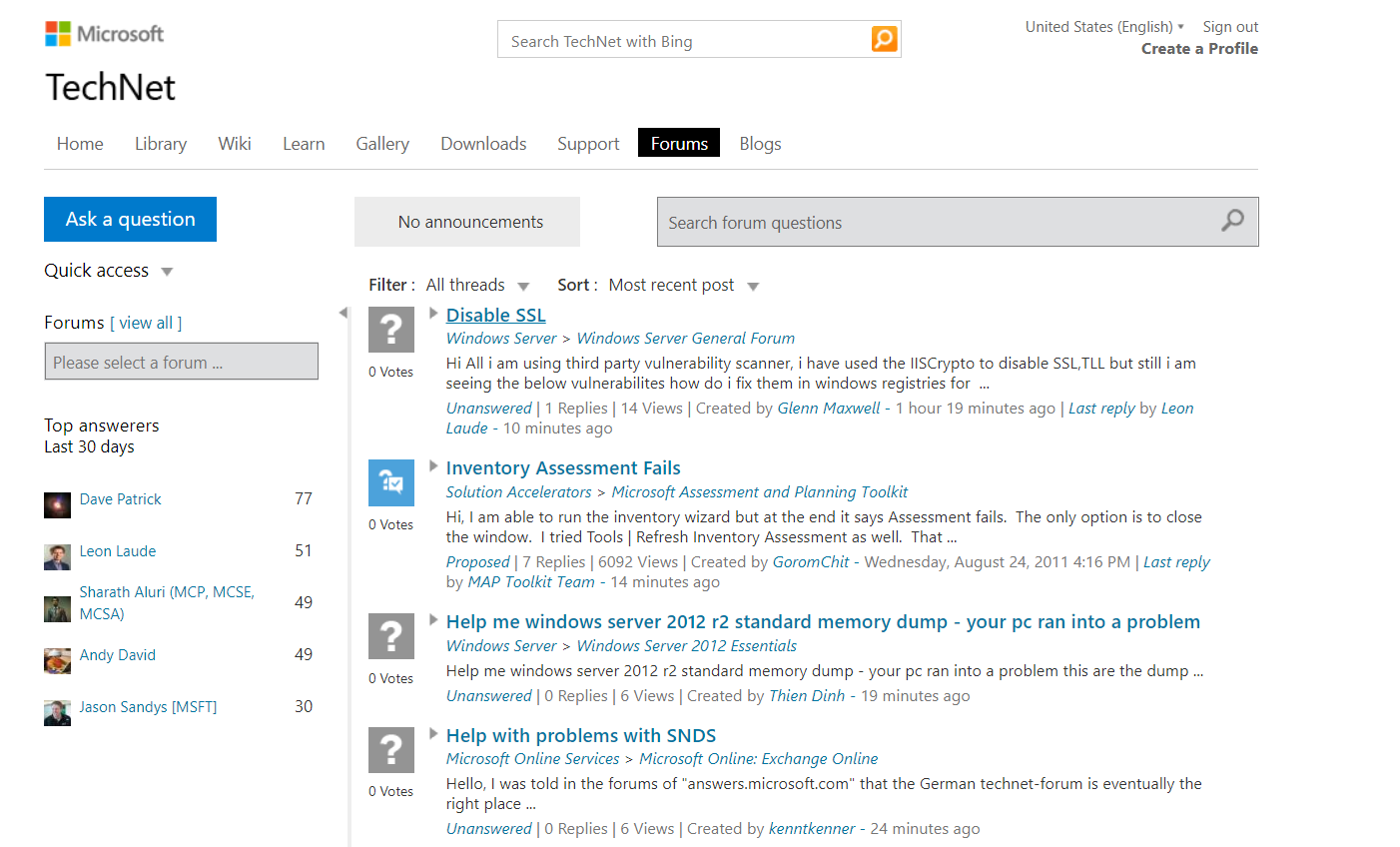The image size is (1400, 847).
Task: Open Andy David's avatar
Action: pos(57,660)
